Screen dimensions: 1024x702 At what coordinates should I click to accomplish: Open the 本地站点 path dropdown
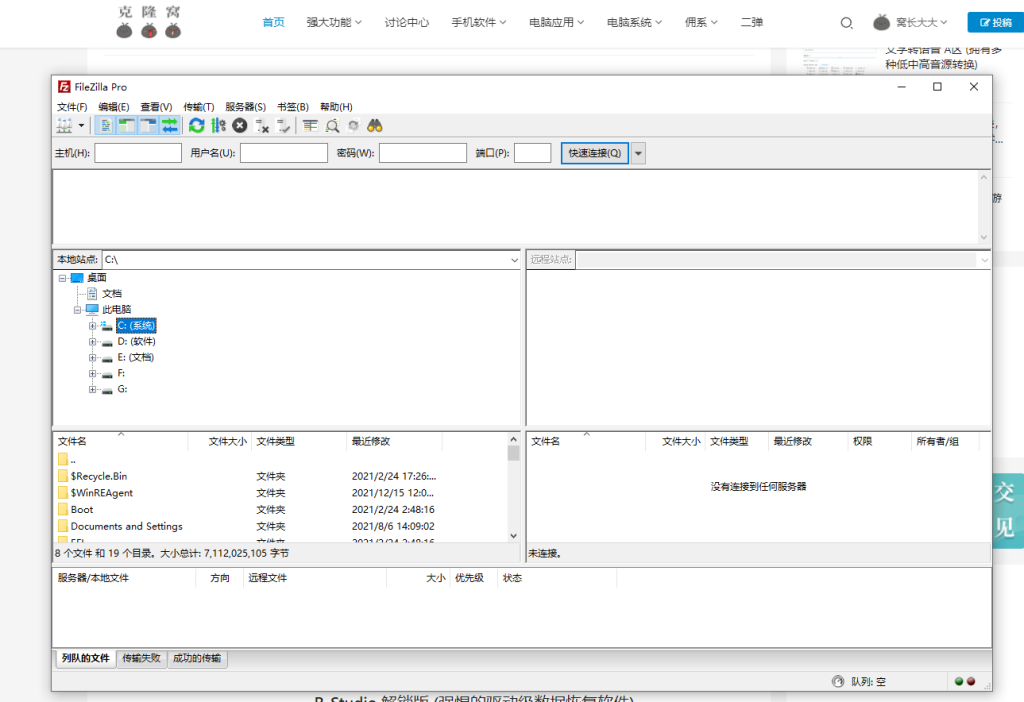(x=514, y=260)
